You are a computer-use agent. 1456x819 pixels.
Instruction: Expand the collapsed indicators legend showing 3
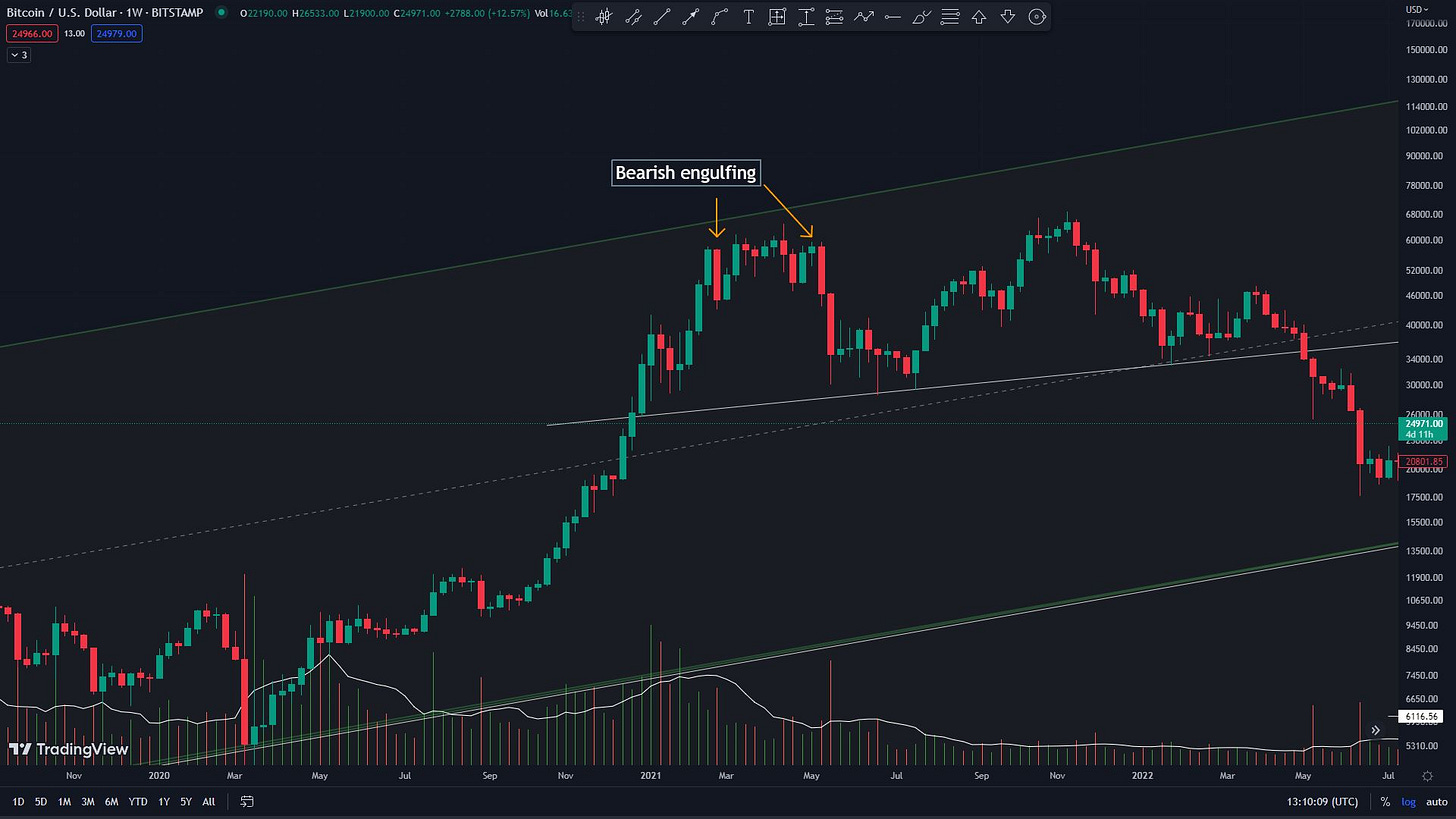[x=19, y=55]
